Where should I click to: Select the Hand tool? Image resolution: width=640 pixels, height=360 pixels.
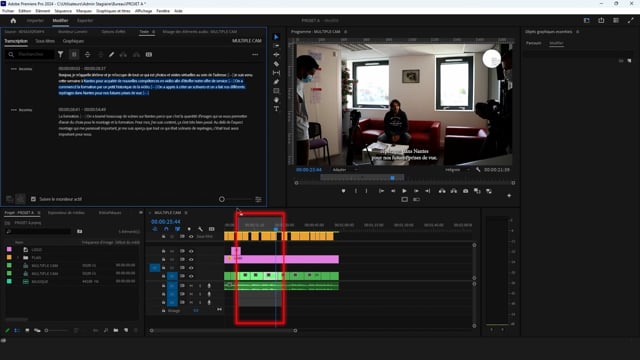(x=276, y=100)
